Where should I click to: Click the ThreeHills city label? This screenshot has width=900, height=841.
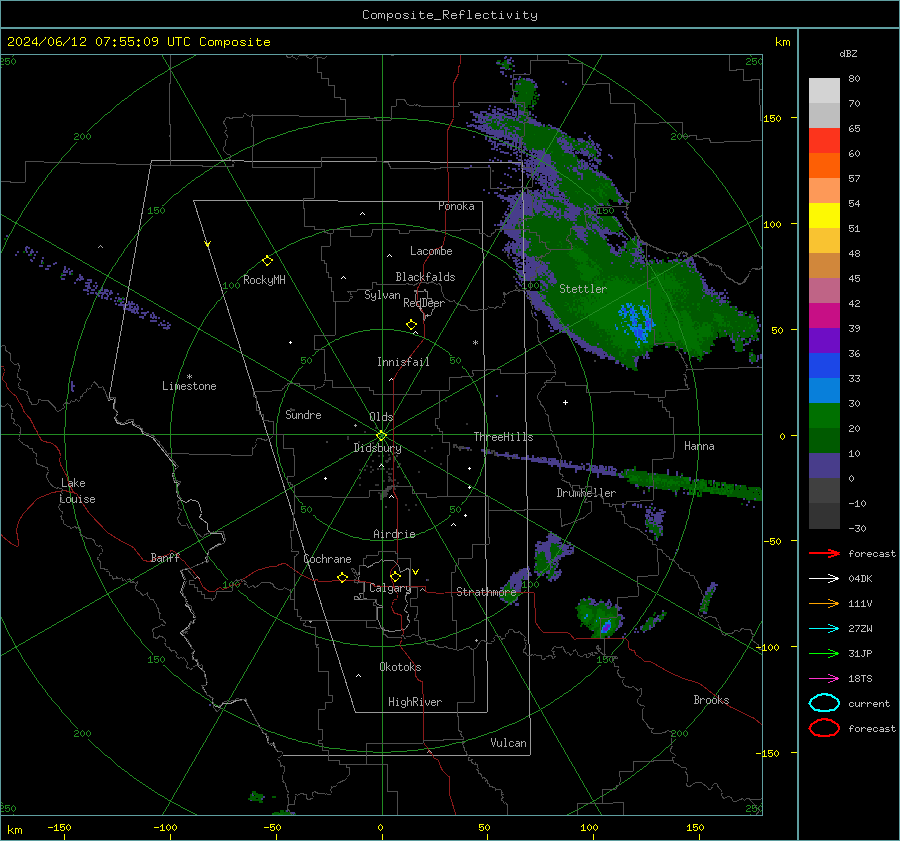(x=503, y=437)
